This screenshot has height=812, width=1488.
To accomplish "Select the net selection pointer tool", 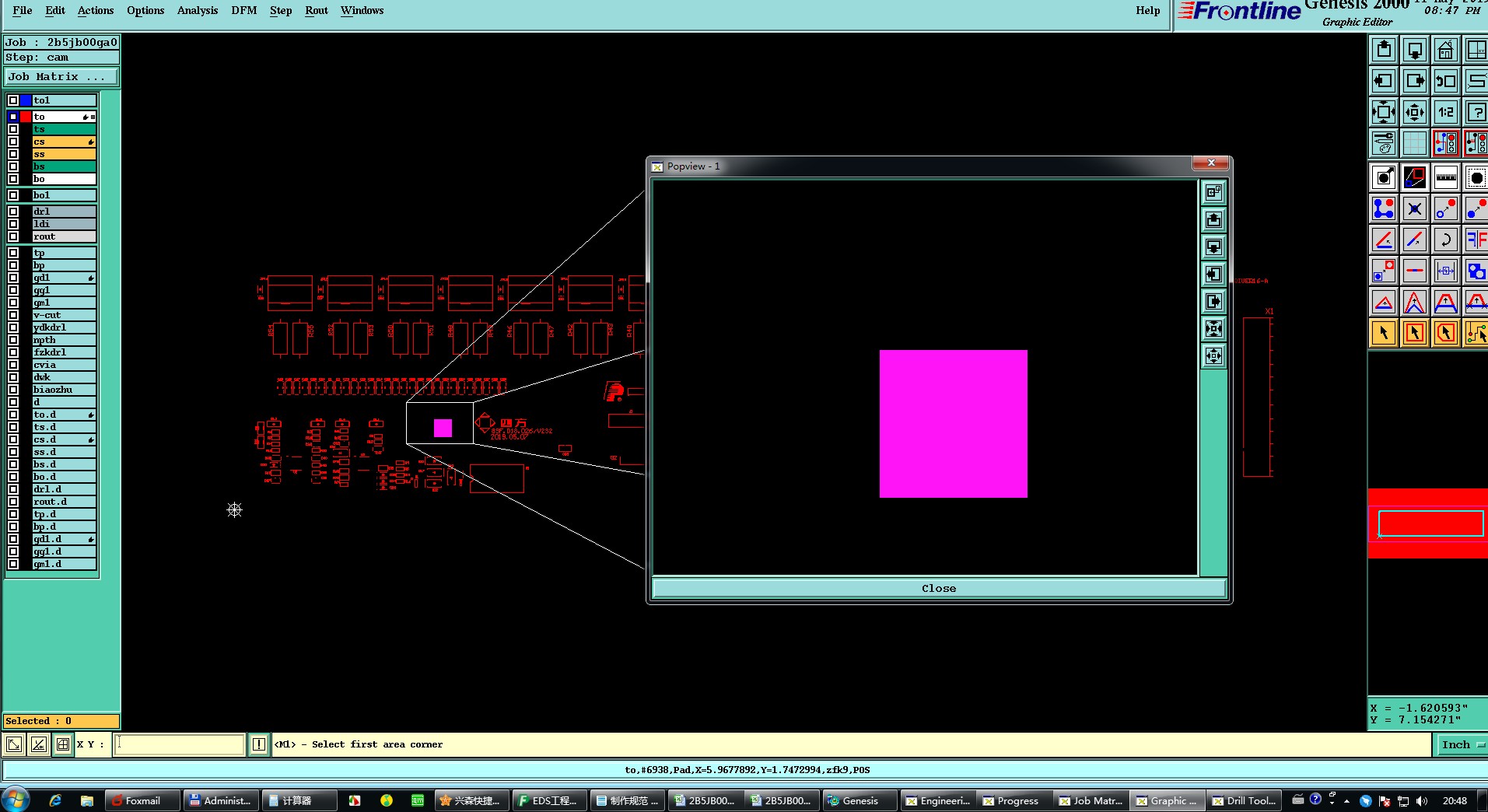I will [x=1476, y=333].
